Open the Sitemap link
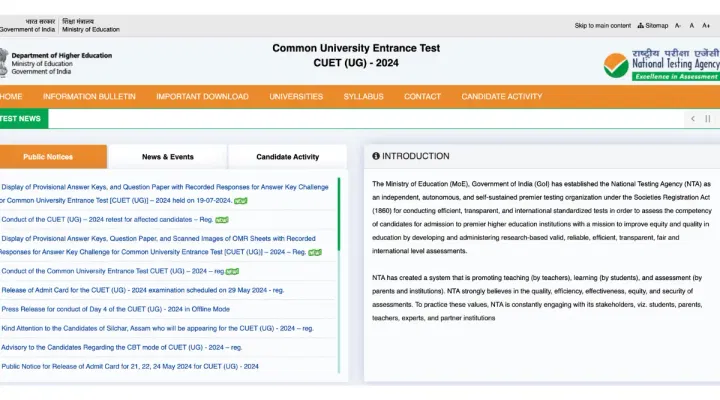Screen dimensions: 720x400 click(x=652, y=26)
